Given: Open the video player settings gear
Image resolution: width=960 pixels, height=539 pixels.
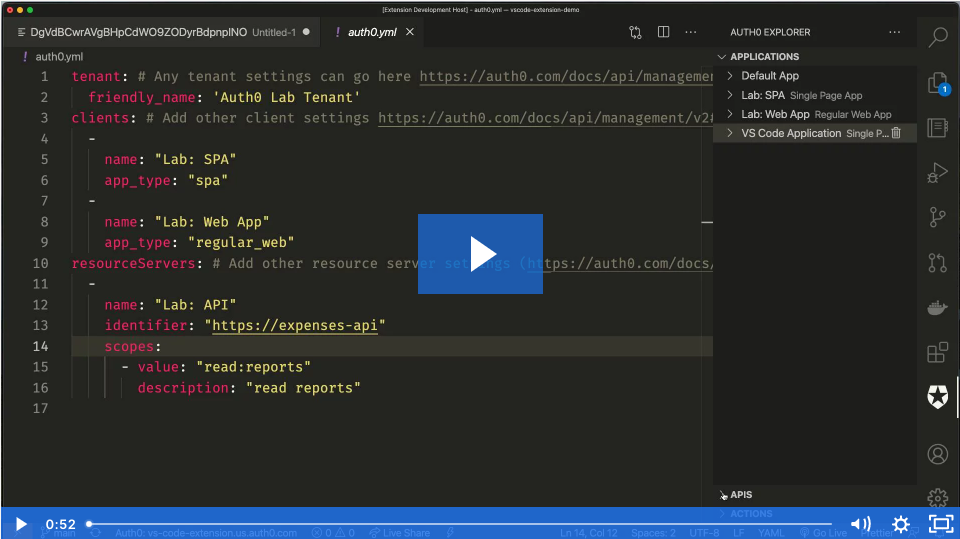Looking at the screenshot, I should (x=901, y=524).
